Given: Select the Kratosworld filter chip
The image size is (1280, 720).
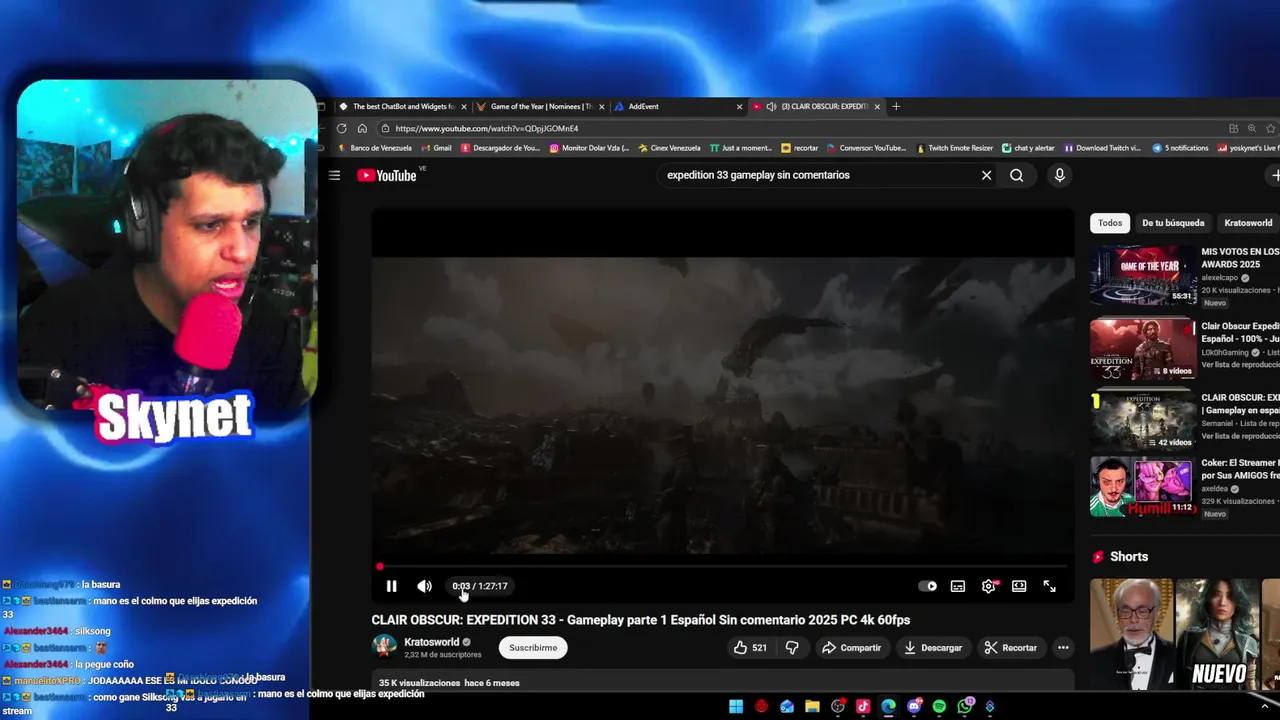Looking at the screenshot, I should click(1248, 223).
